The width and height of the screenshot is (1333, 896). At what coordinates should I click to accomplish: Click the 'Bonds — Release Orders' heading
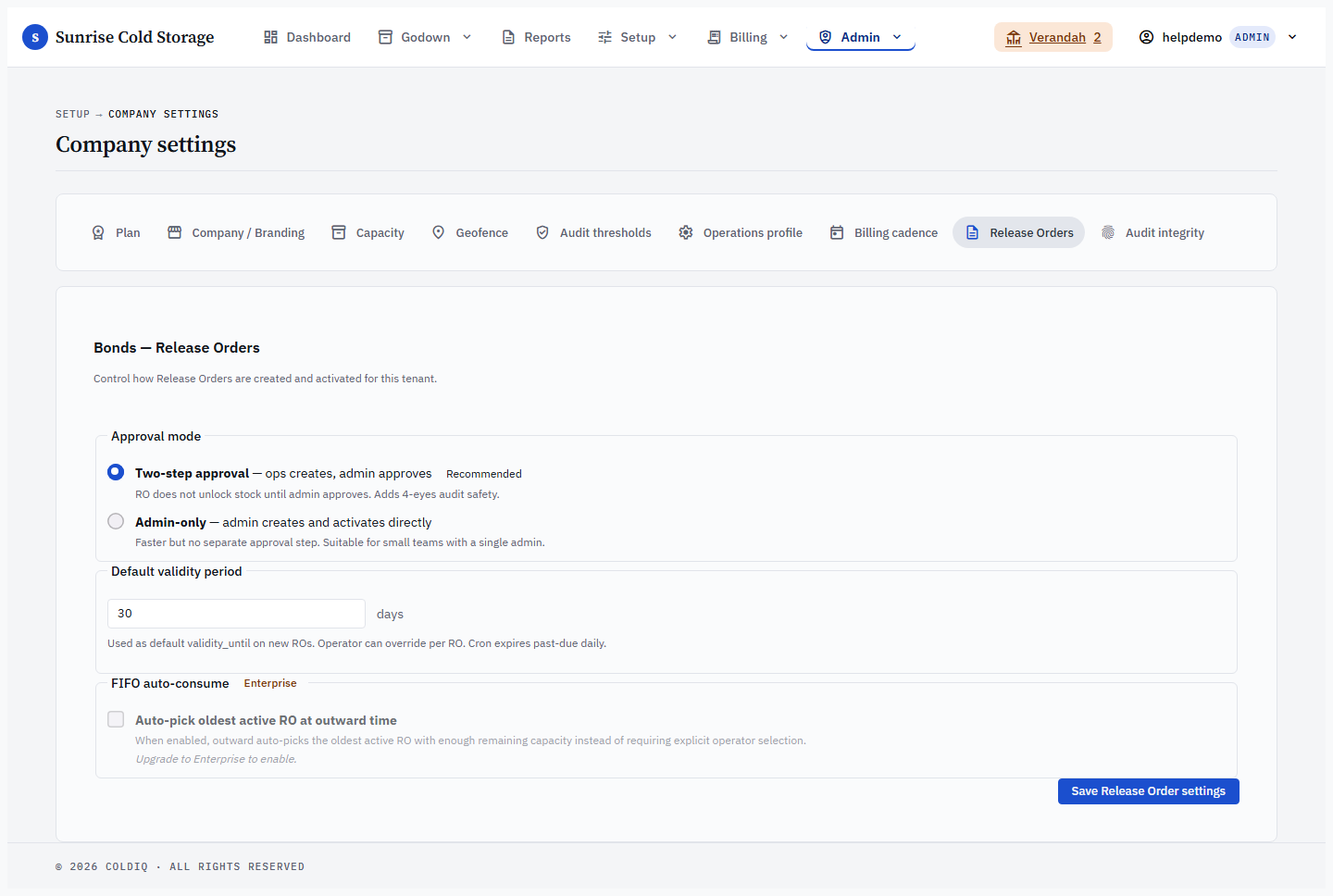pos(177,348)
